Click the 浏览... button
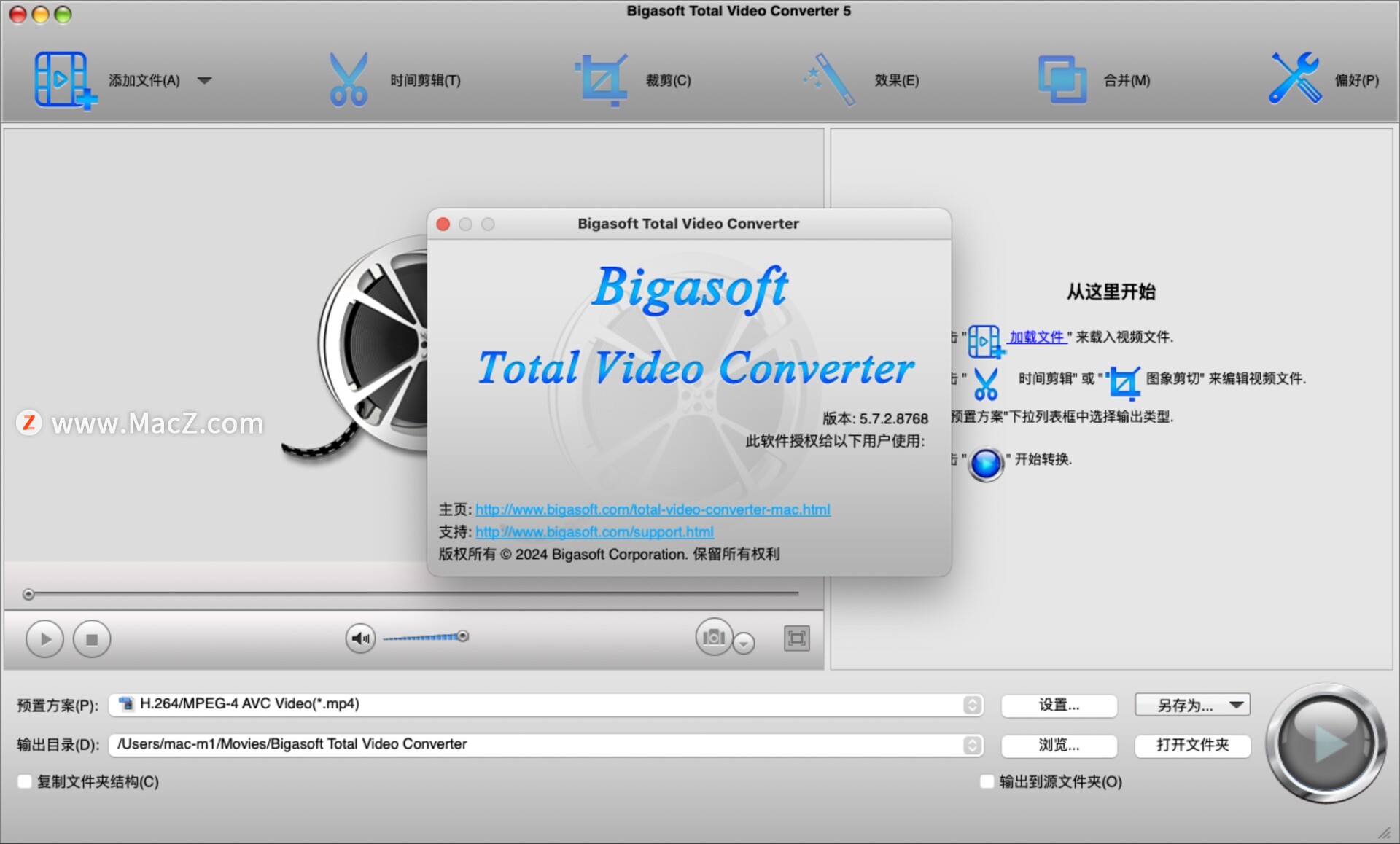 pos(1059,745)
